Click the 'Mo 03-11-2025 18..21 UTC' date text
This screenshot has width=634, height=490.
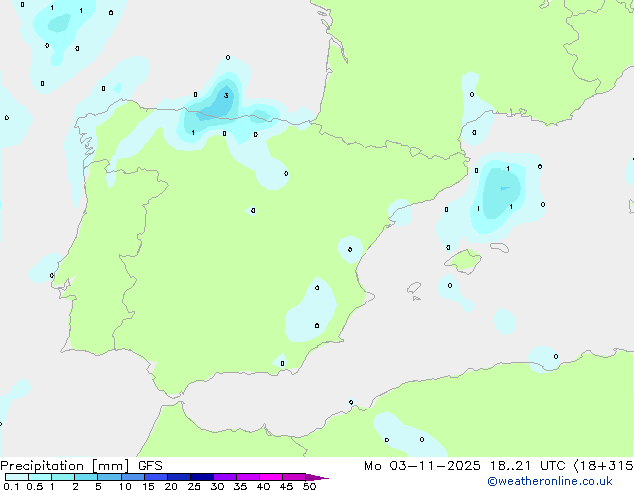pos(465,466)
